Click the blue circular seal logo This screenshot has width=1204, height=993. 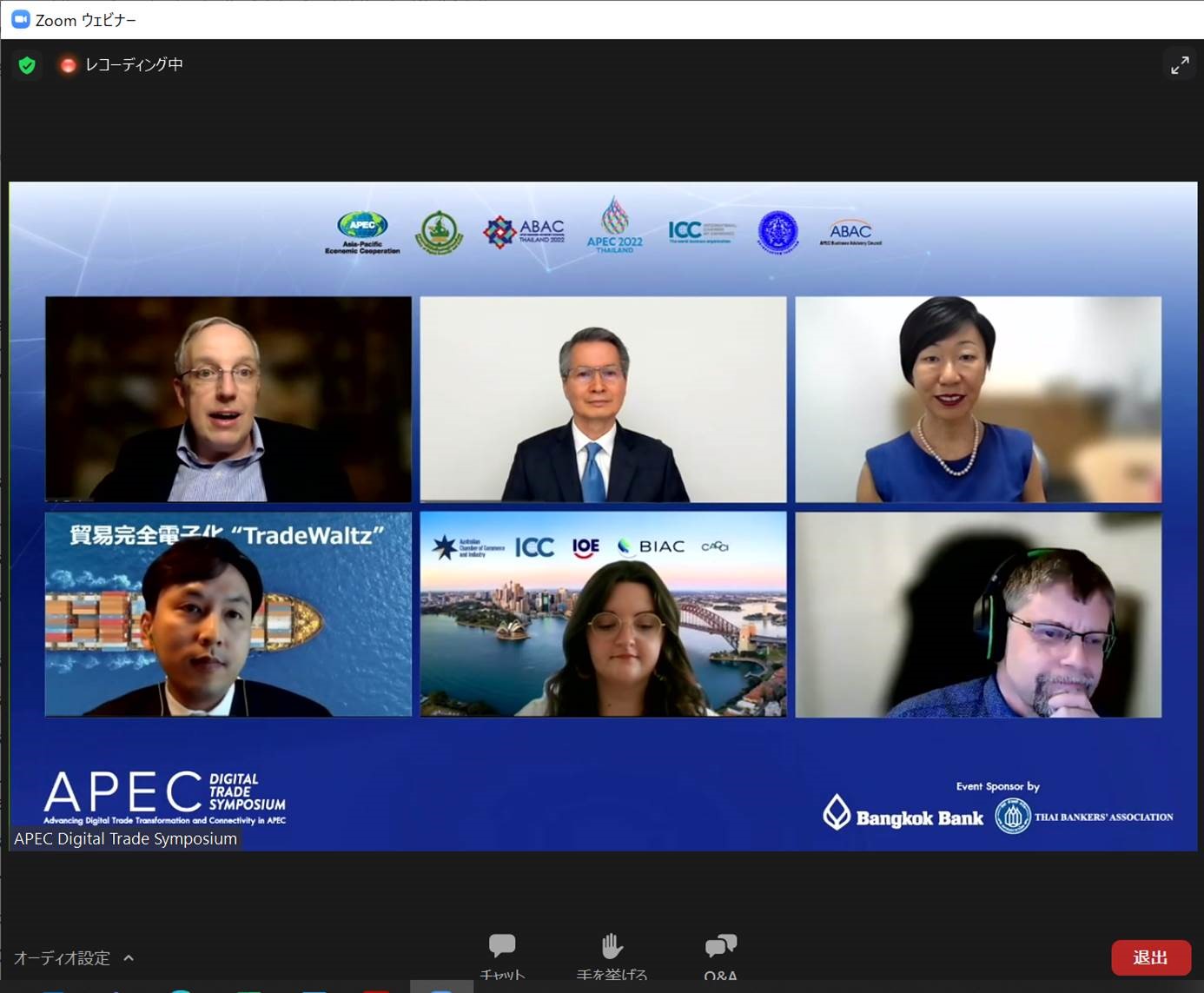[777, 232]
